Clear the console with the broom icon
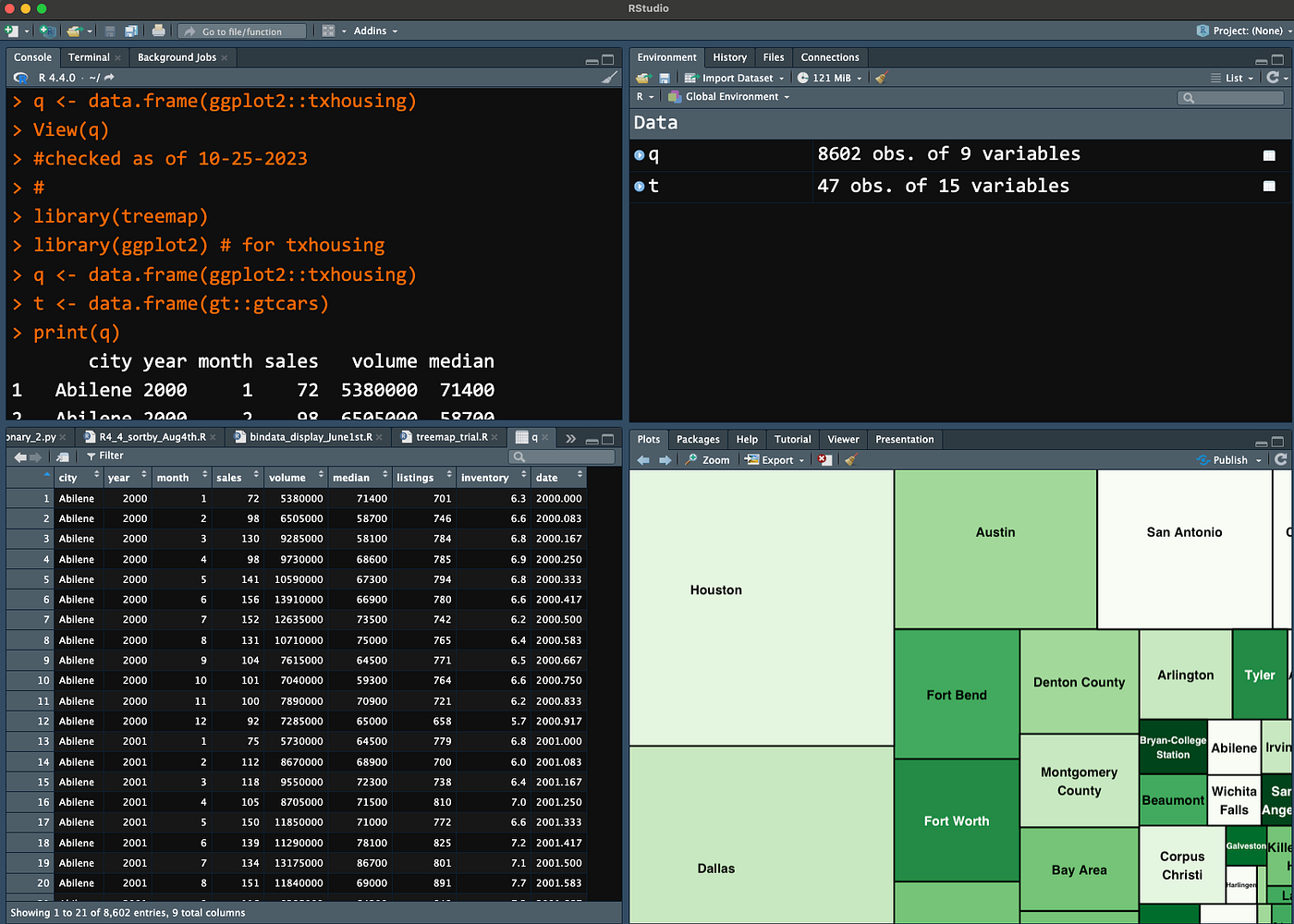This screenshot has width=1294, height=924. coord(609,78)
